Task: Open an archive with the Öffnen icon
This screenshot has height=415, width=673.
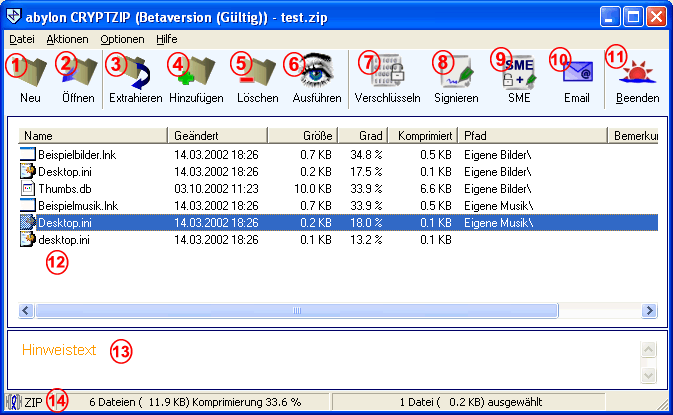Action: tap(80, 72)
